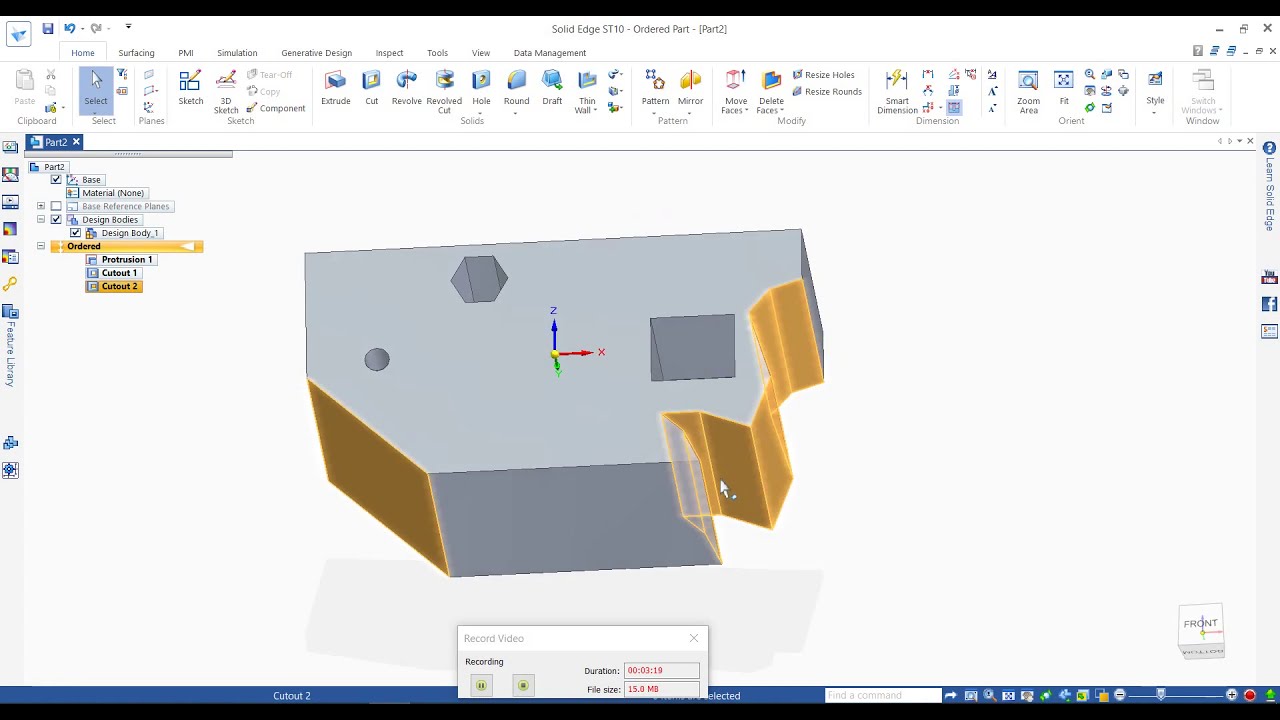Screen dimensions: 1280x720
Task: Expand the Style dropdown arrow
Action: pyautogui.click(x=1155, y=112)
